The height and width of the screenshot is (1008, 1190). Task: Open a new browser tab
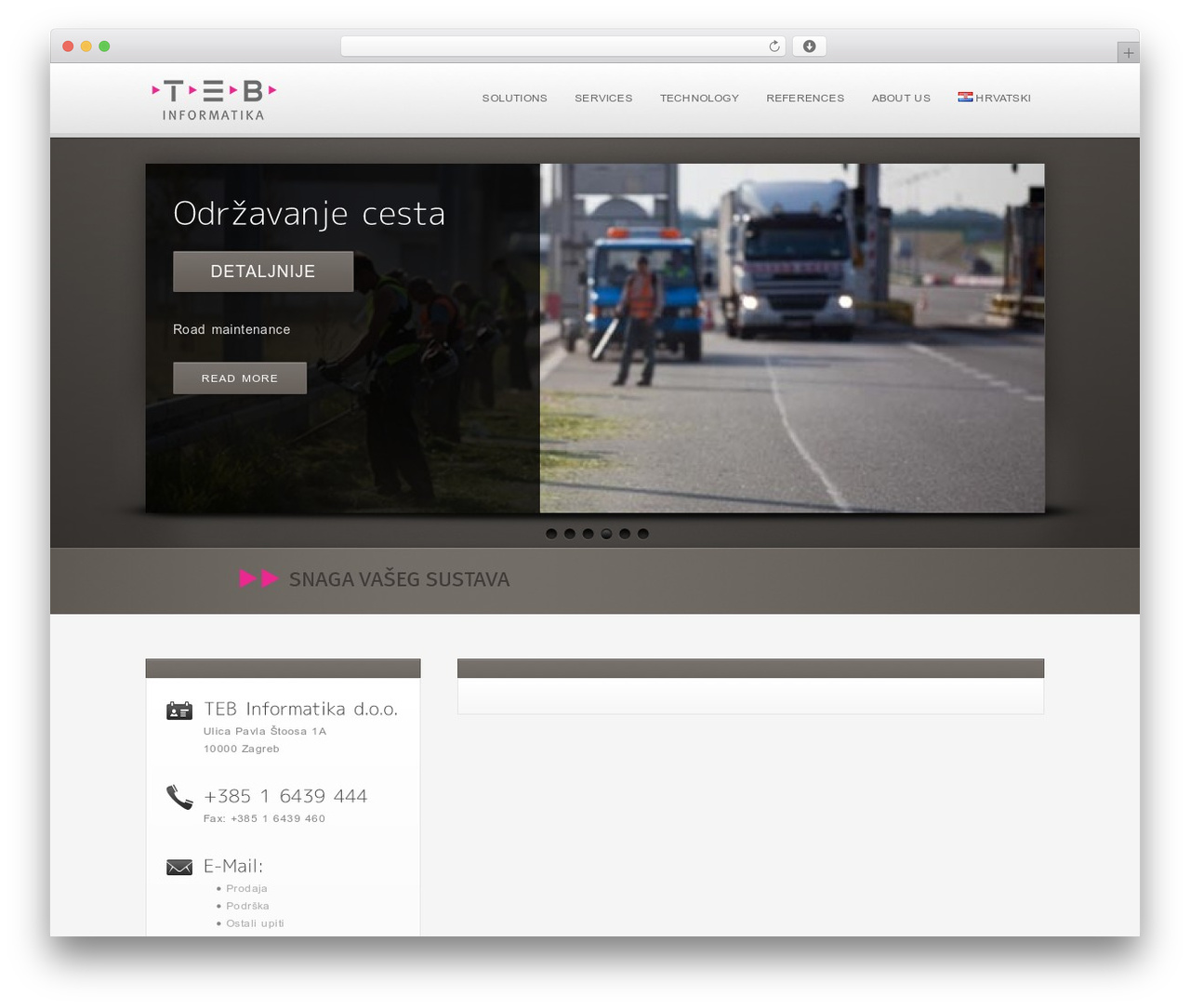tap(1128, 53)
